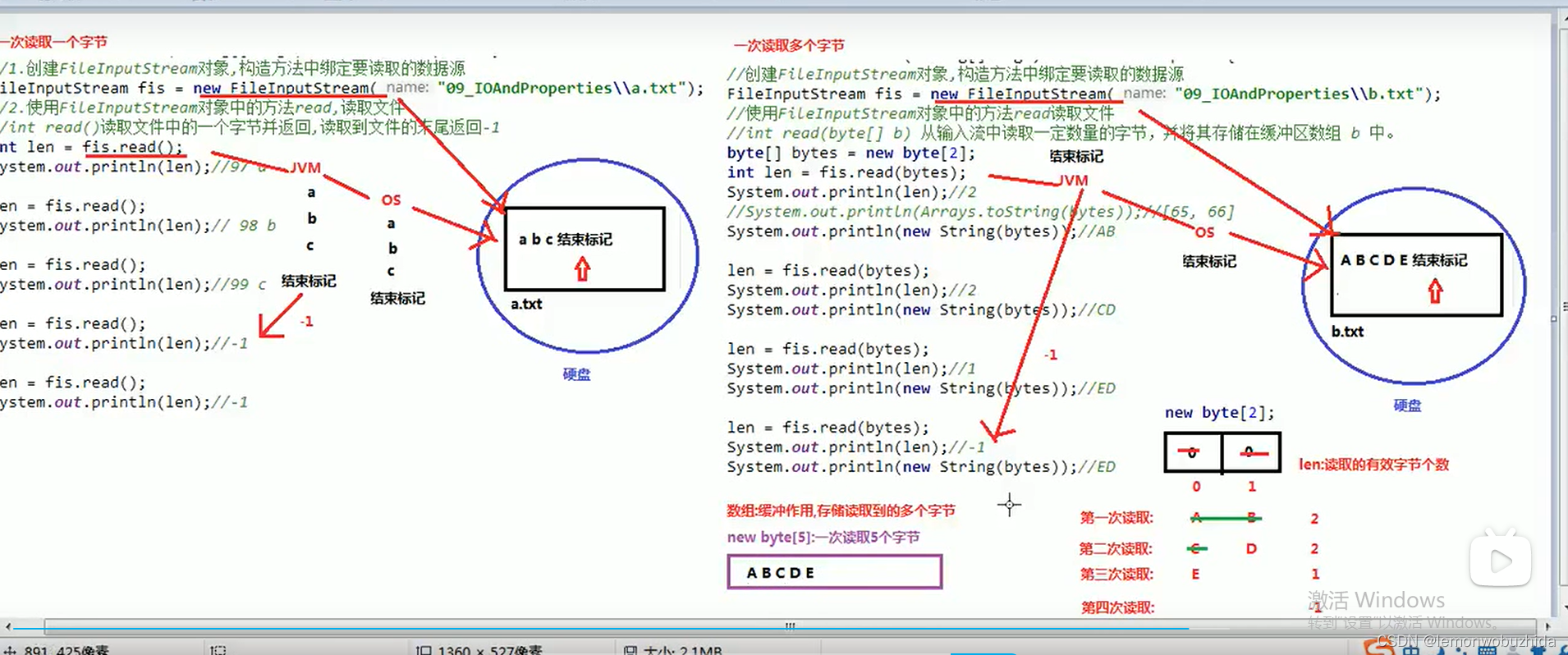Open the Sogou soft keyboard icon

tap(1487, 649)
